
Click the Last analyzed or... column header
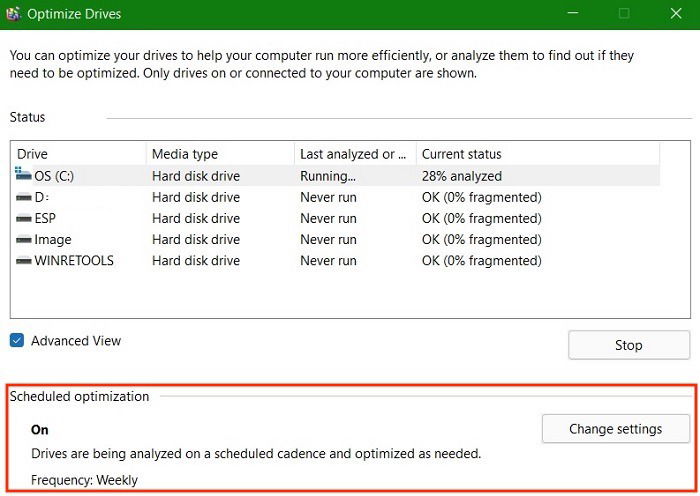coord(355,154)
